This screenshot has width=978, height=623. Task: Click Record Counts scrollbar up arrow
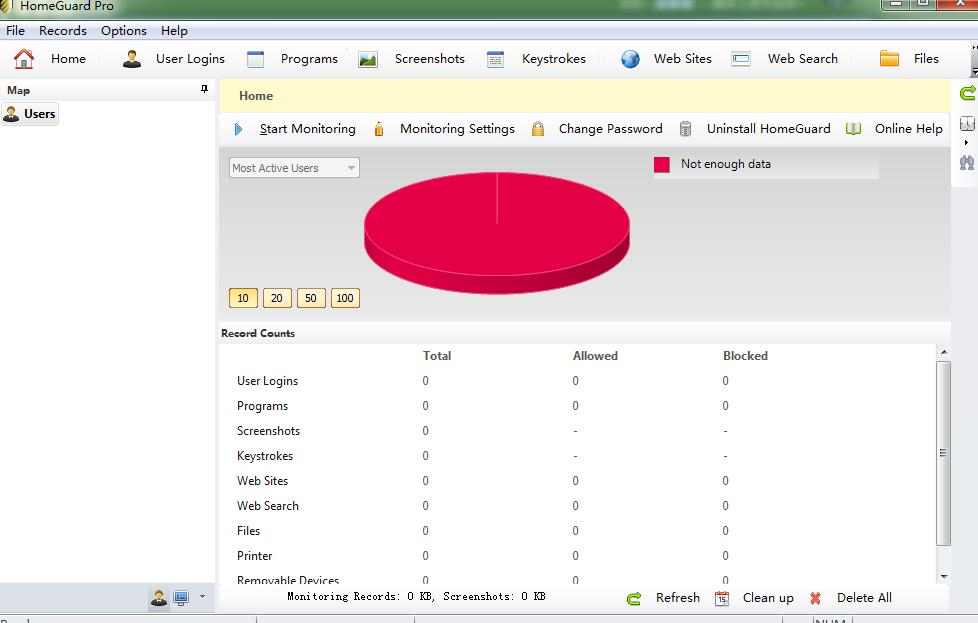(x=944, y=352)
